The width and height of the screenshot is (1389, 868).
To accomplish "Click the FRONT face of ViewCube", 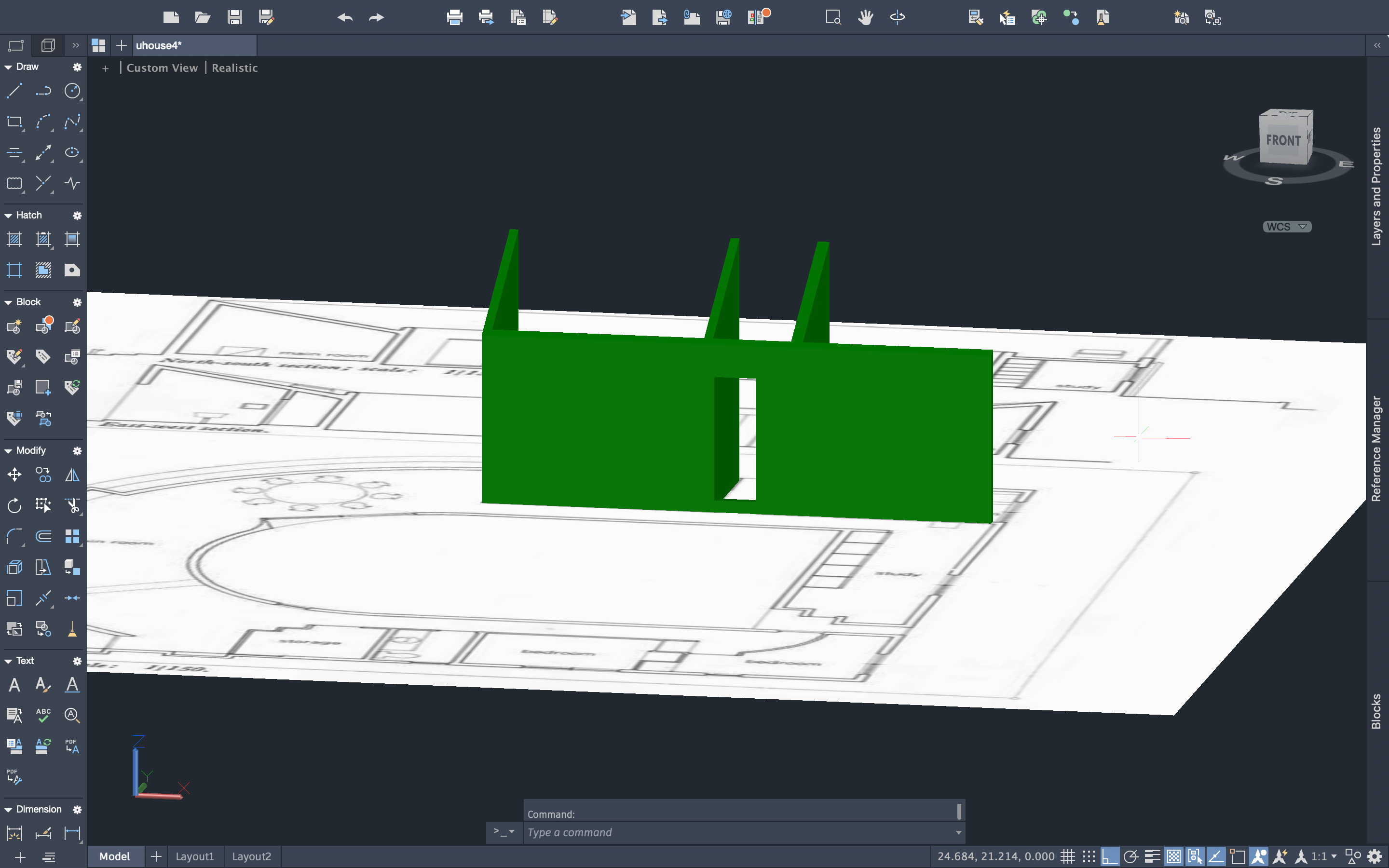I will point(1283,141).
